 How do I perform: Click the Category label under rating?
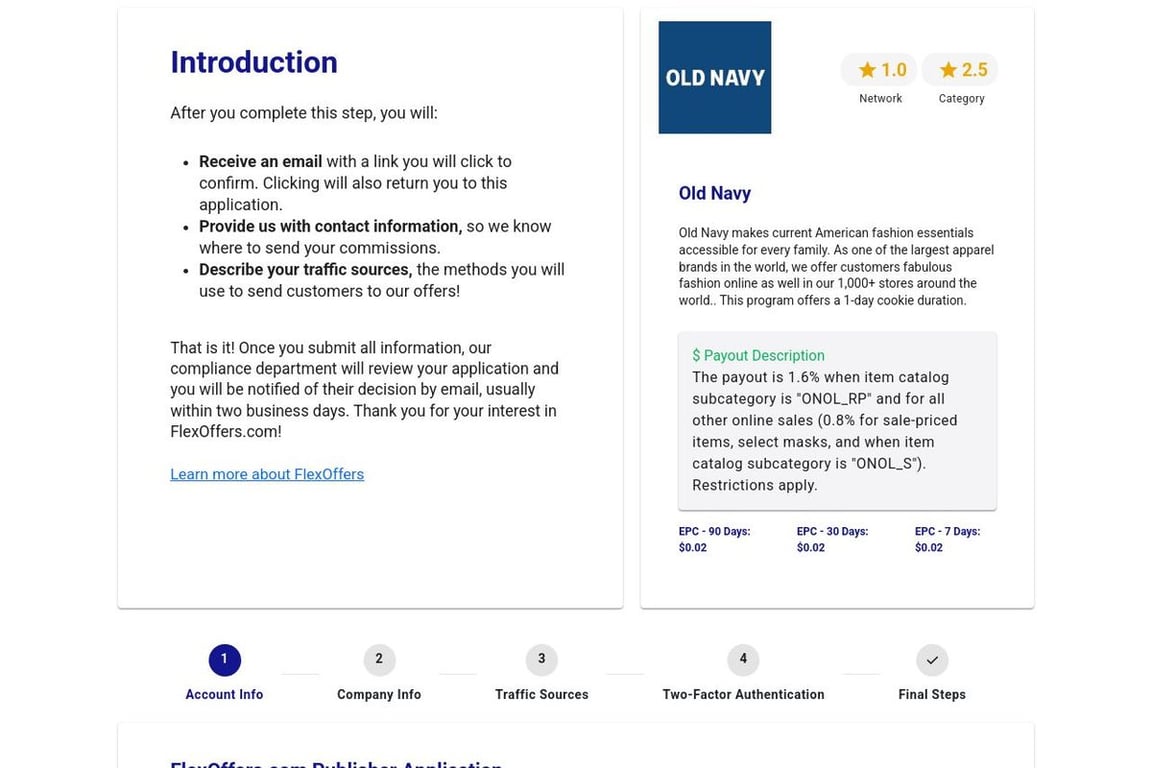tap(961, 98)
